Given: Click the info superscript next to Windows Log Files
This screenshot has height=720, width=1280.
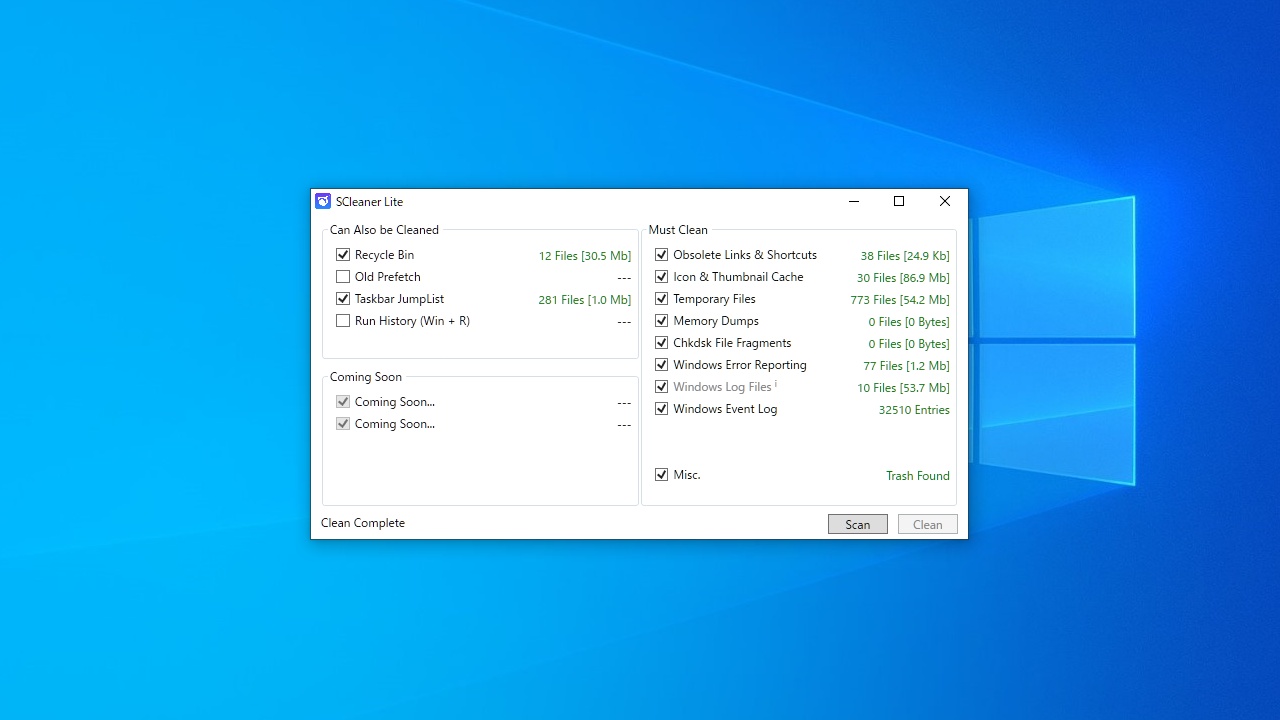Looking at the screenshot, I should click(x=776, y=384).
